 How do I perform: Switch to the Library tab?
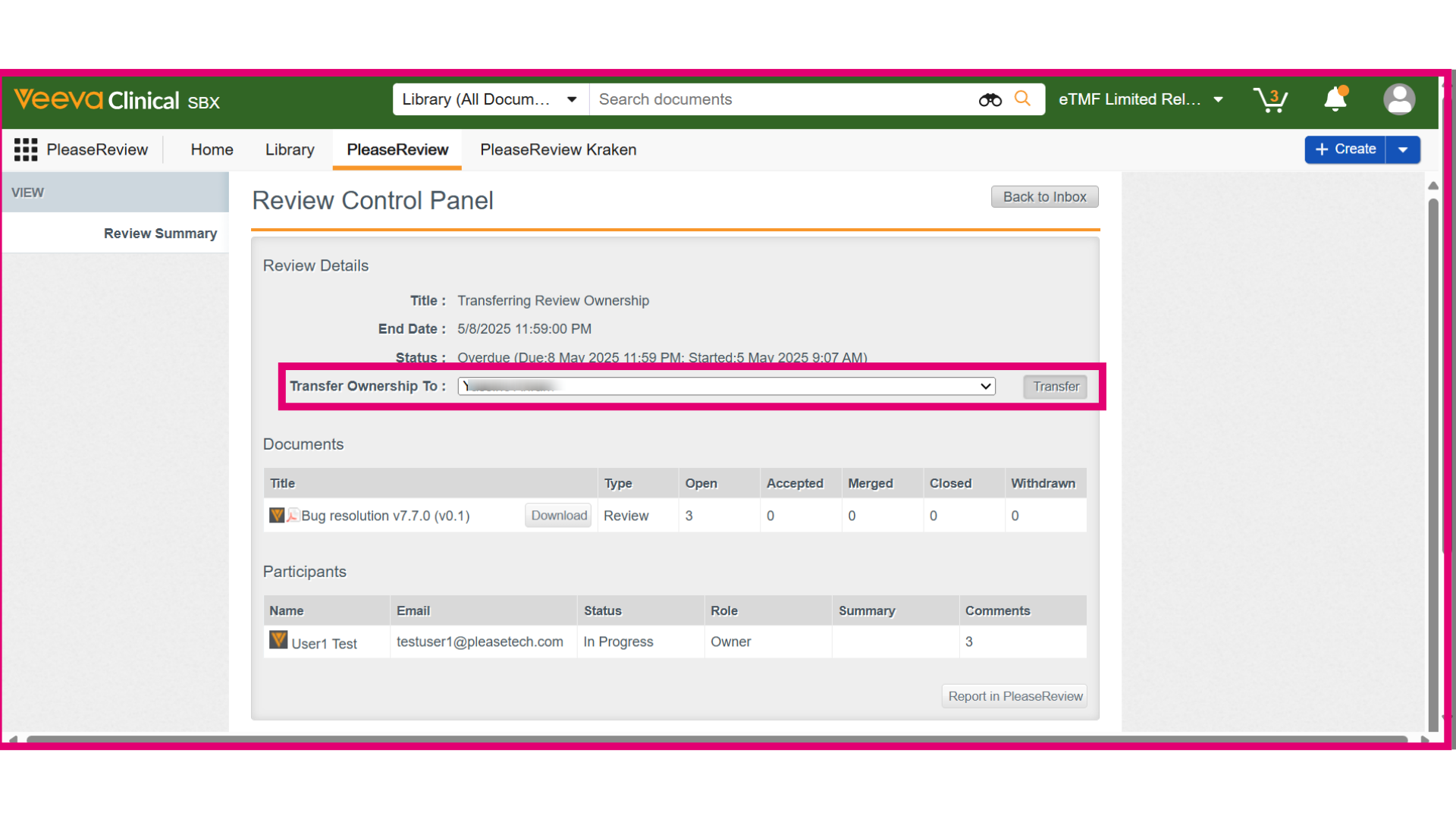click(290, 149)
